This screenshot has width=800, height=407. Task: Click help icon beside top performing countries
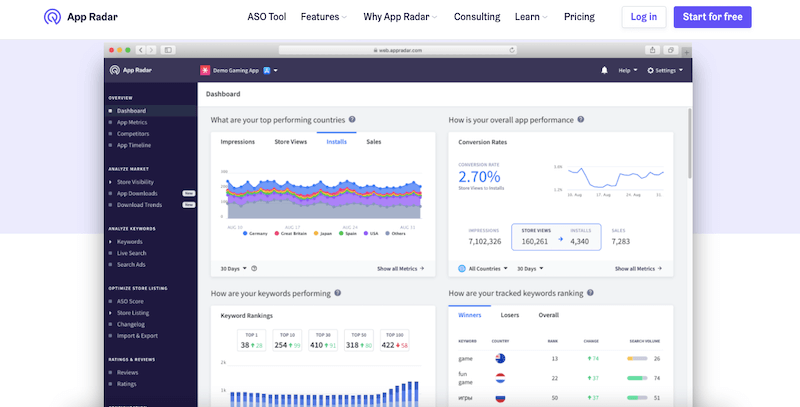pos(352,119)
